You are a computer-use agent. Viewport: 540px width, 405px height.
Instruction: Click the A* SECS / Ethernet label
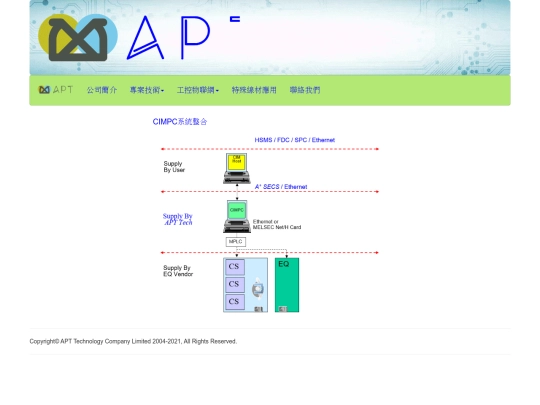[281, 187]
